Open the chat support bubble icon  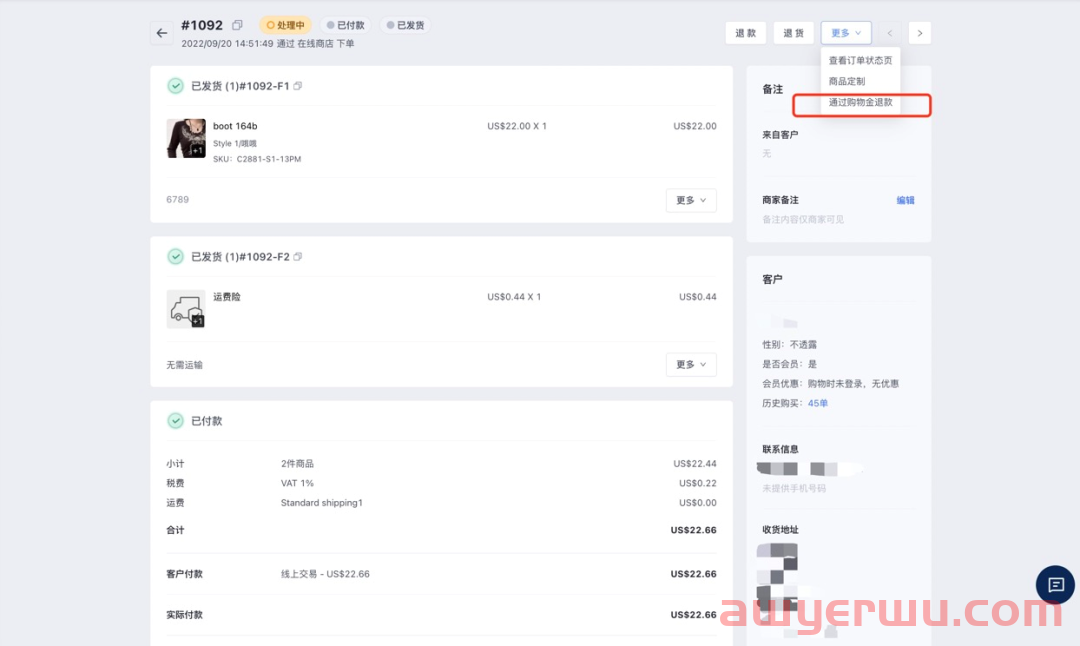(1055, 585)
